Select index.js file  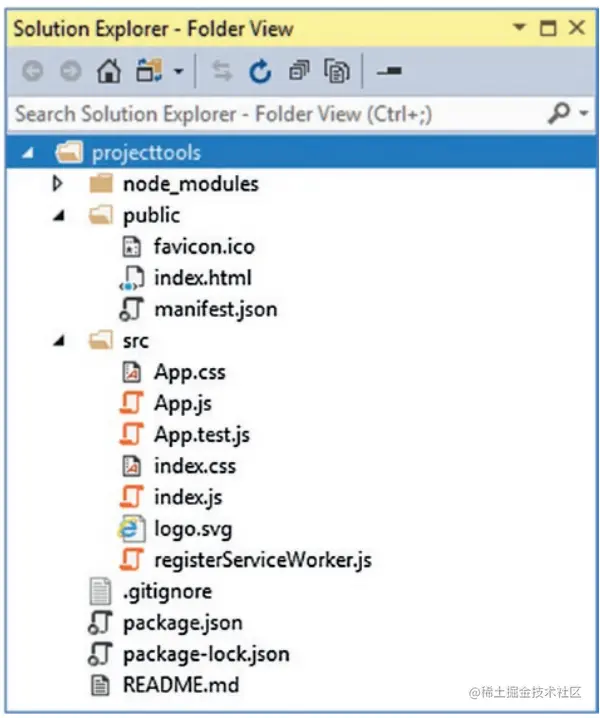(188, 498)
